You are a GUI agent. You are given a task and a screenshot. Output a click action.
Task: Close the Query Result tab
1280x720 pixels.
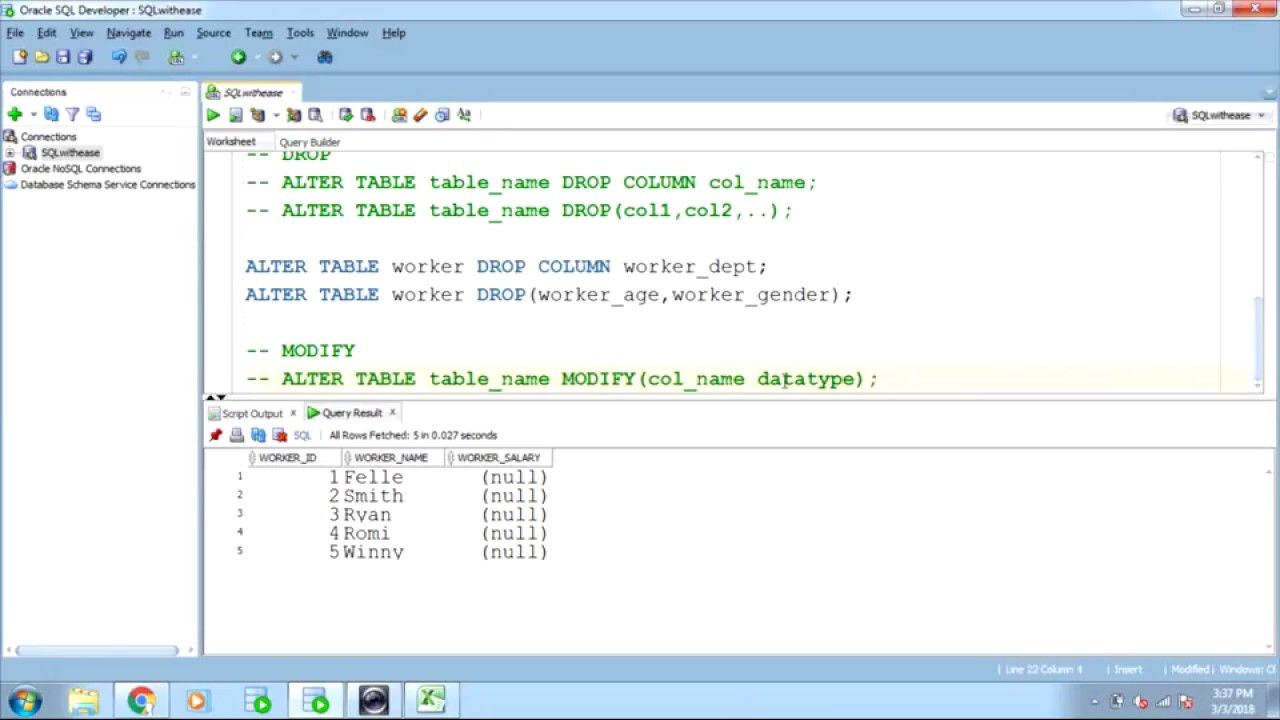pos(392,412)
